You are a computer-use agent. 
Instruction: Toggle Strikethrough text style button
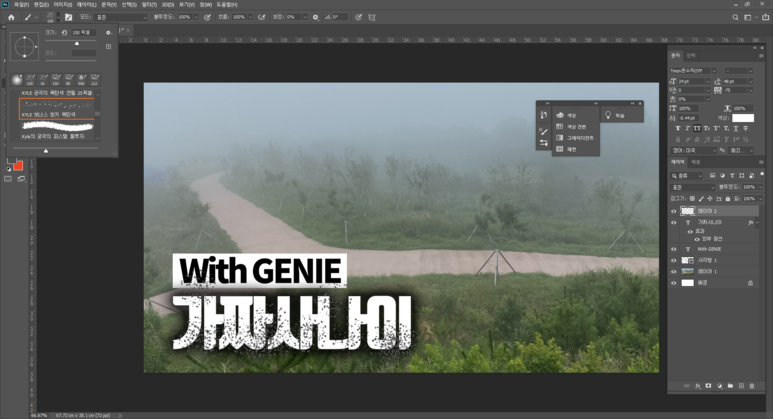(x=745, y=128)
